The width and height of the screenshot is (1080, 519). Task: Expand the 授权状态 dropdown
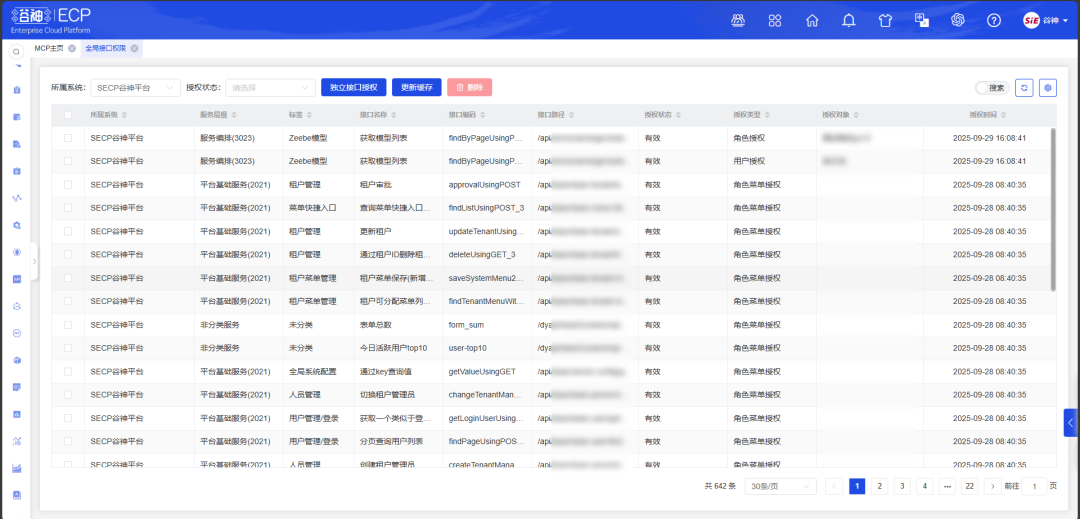[270, 88]
